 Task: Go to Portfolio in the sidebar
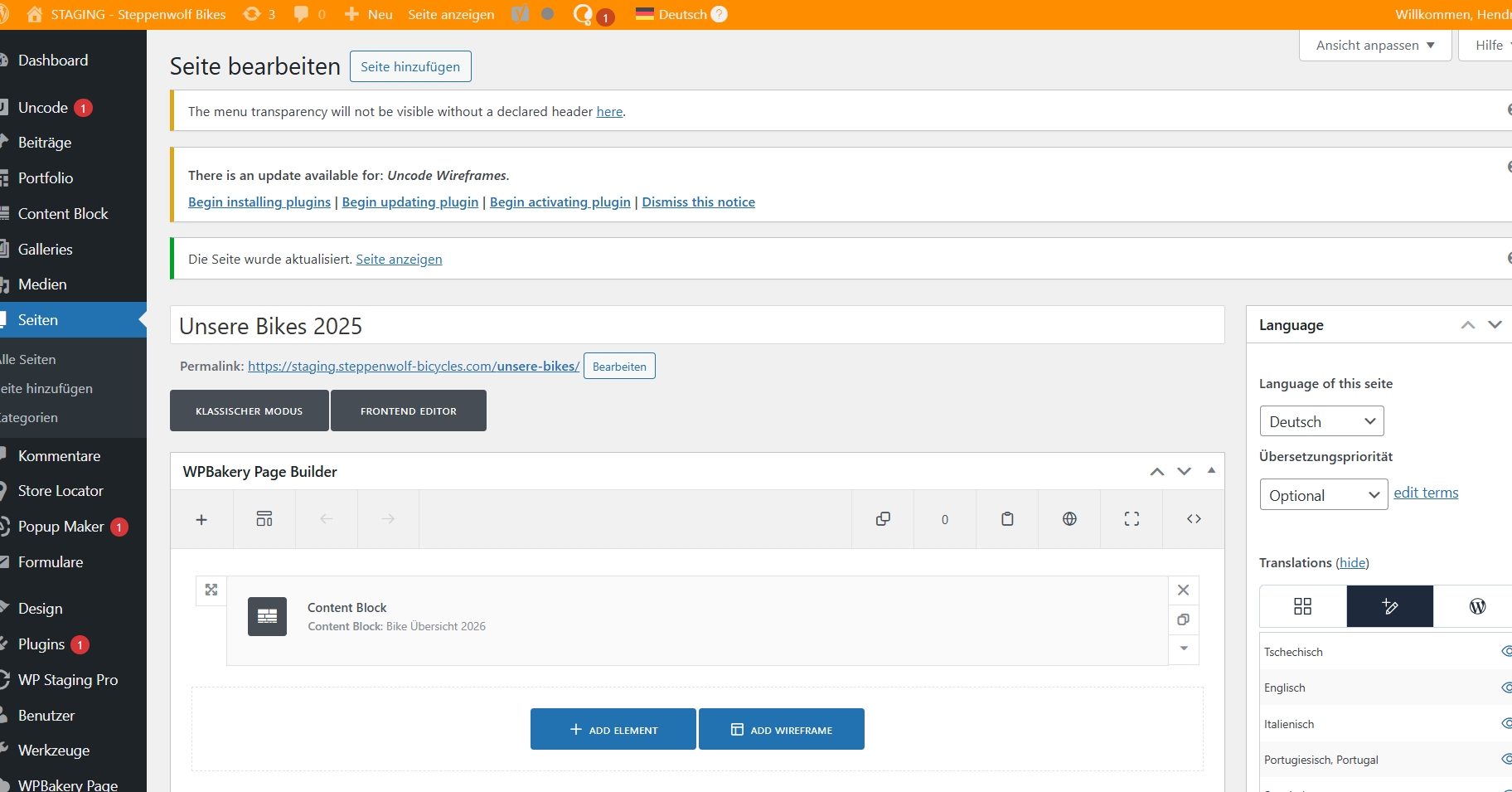[46, 178]
